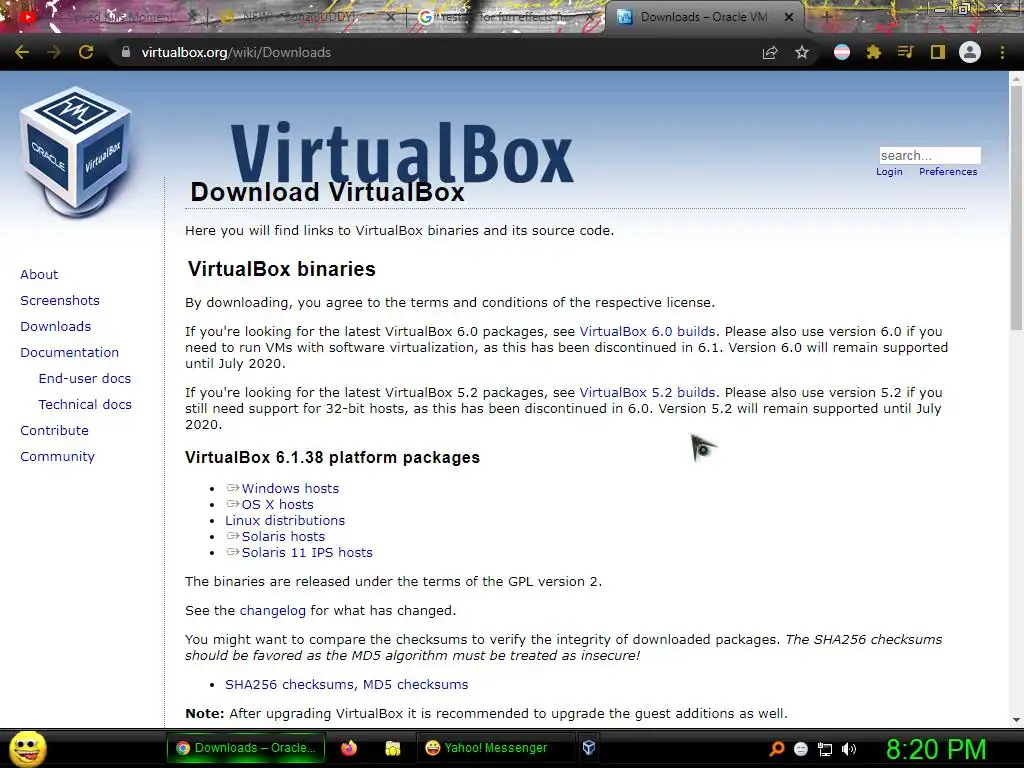Open the Login link
Viewport: 1024px width, 768px height.
(x=889, y=172)
